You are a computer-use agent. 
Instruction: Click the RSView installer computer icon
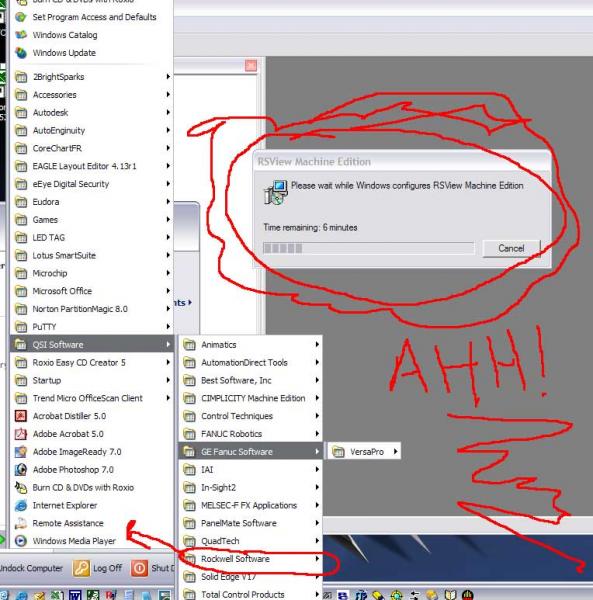275,192
